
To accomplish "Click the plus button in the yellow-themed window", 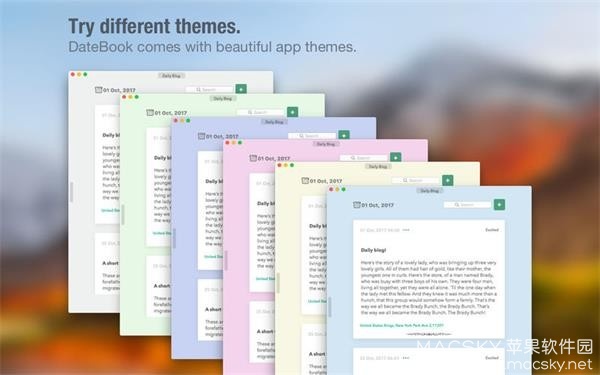I will pyautogui.click(x=448, y=180).
